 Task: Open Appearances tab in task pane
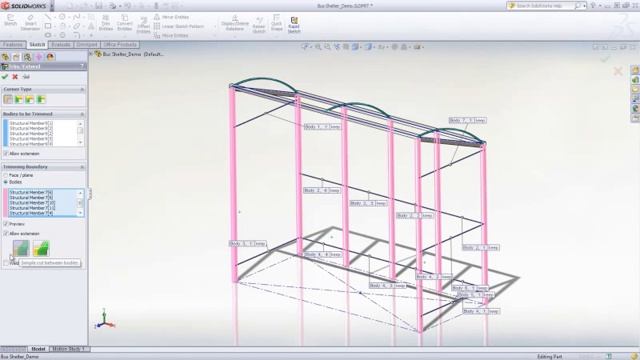click(635, 109)
